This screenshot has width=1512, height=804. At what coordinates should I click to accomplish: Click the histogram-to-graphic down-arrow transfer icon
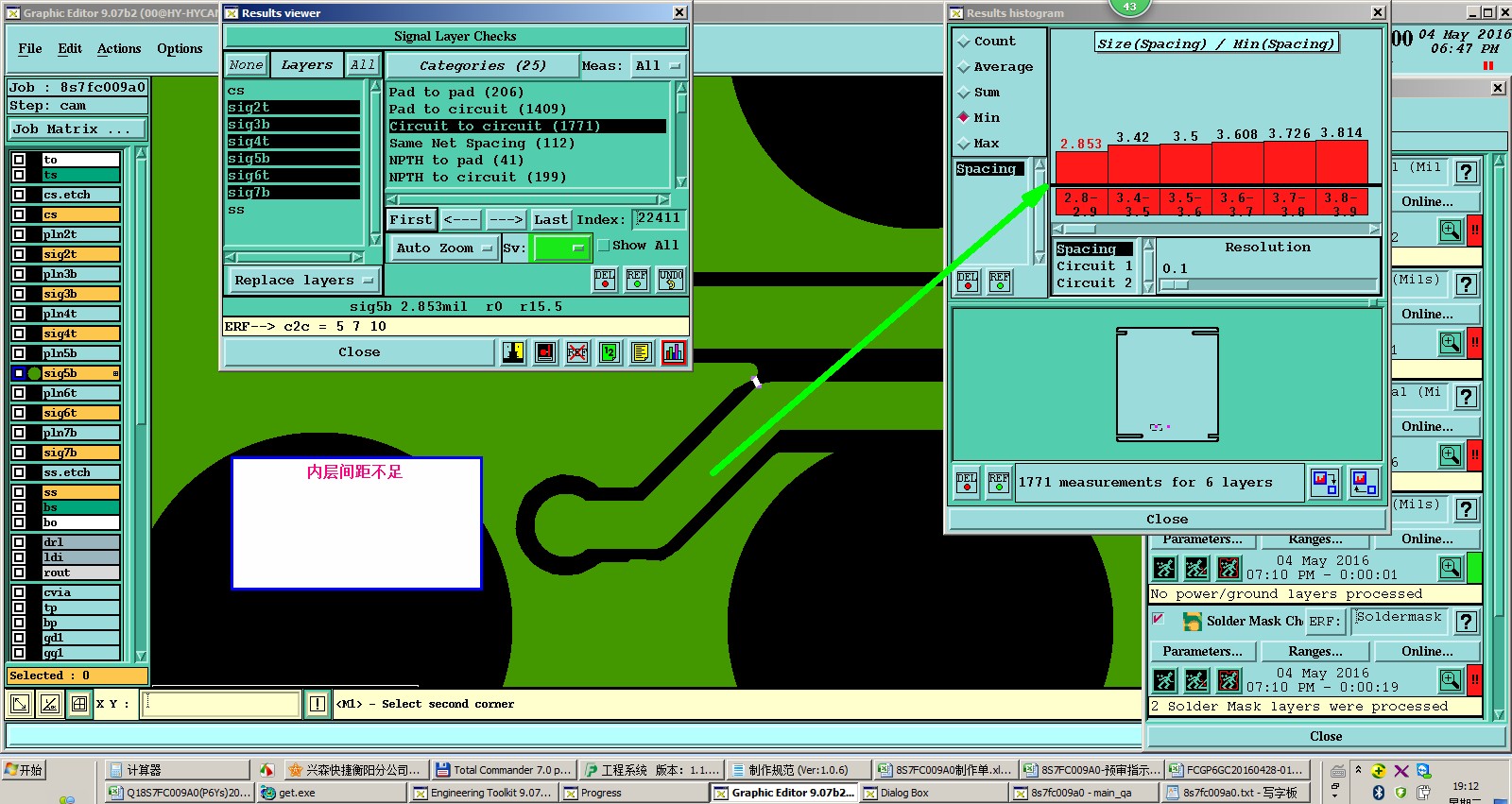(1324, 483)
